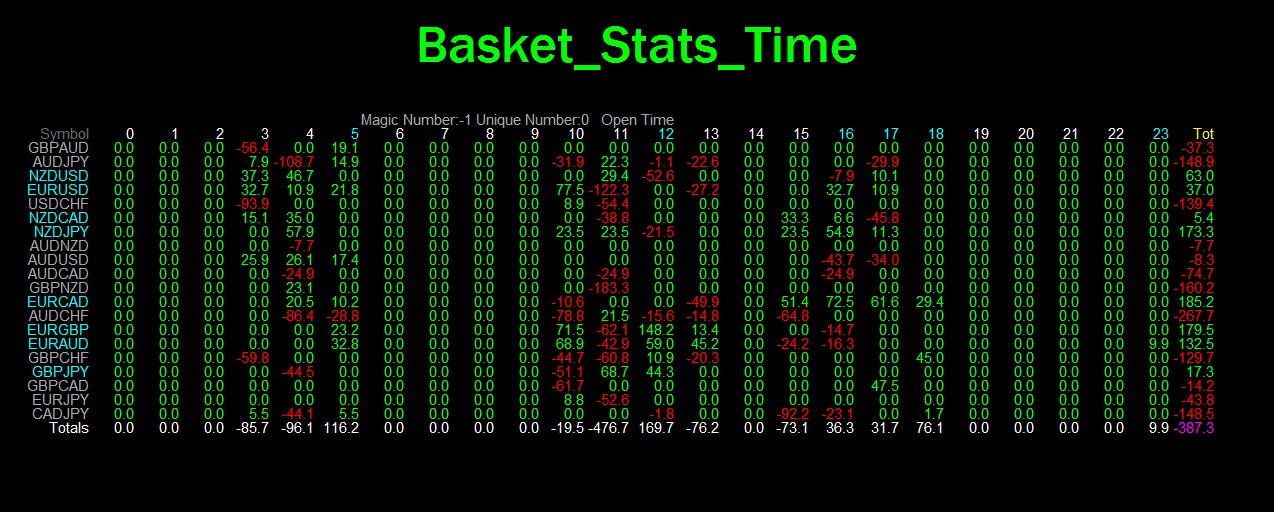Select GBPJPY's 68.7 value

[x=615, y=372]
